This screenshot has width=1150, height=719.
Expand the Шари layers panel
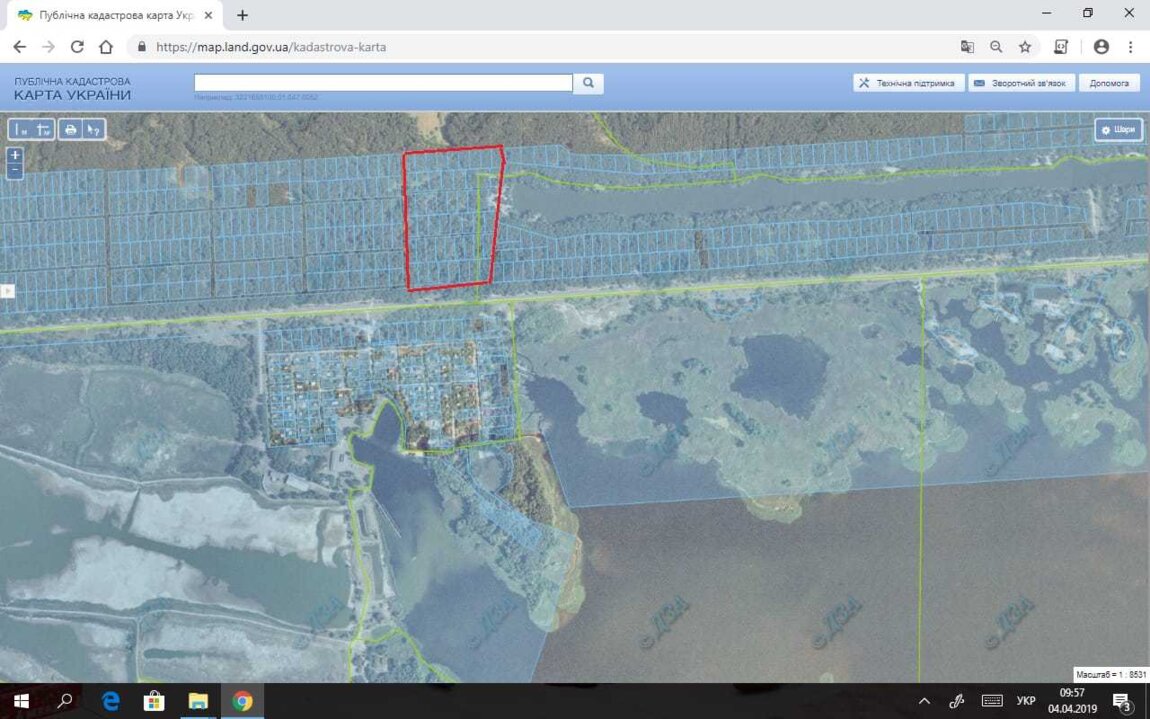click(1118, 130)
